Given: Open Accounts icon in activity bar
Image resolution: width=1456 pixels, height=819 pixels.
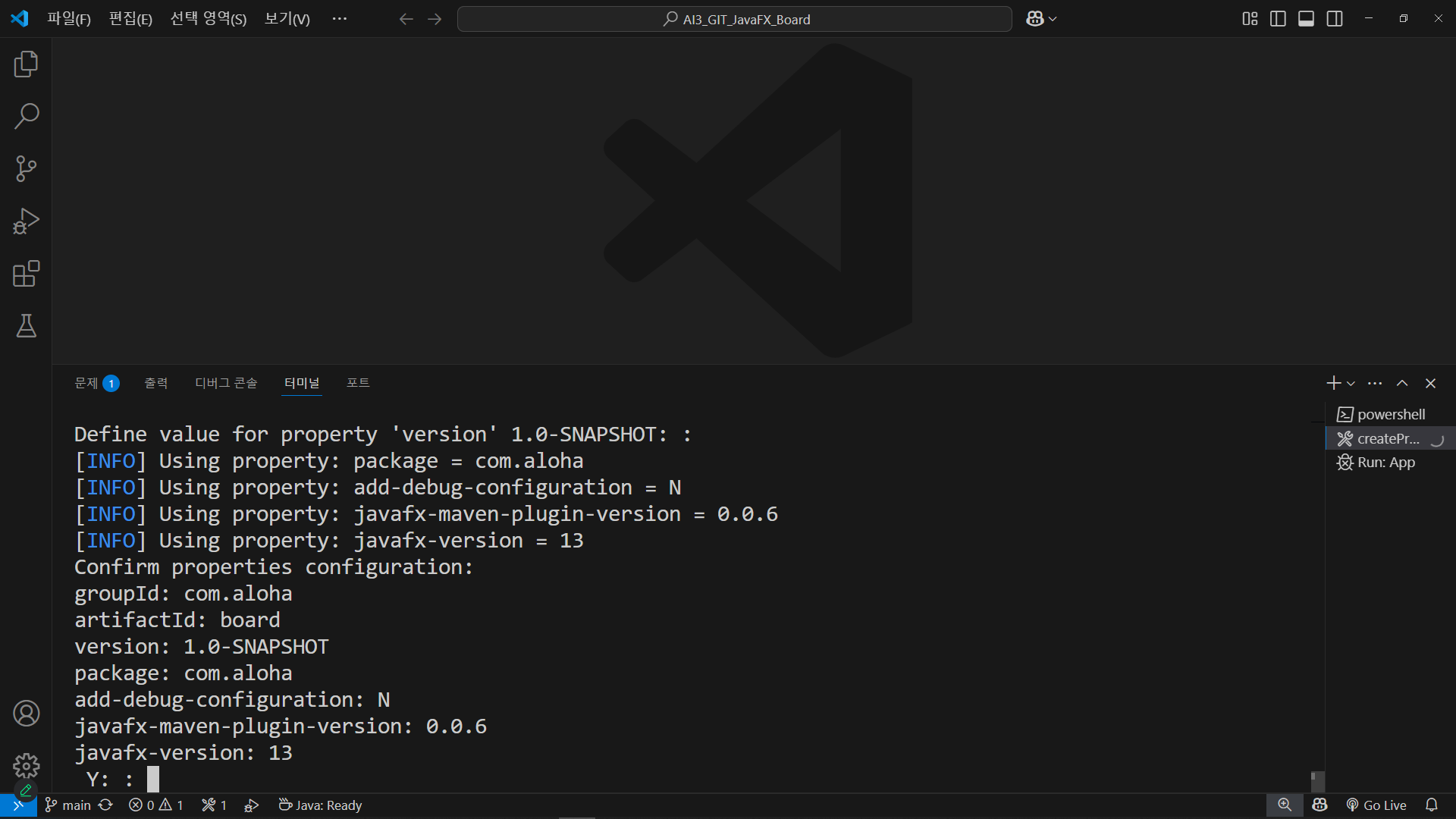Looking at the screenshot, I should click(x=26, y=714).
